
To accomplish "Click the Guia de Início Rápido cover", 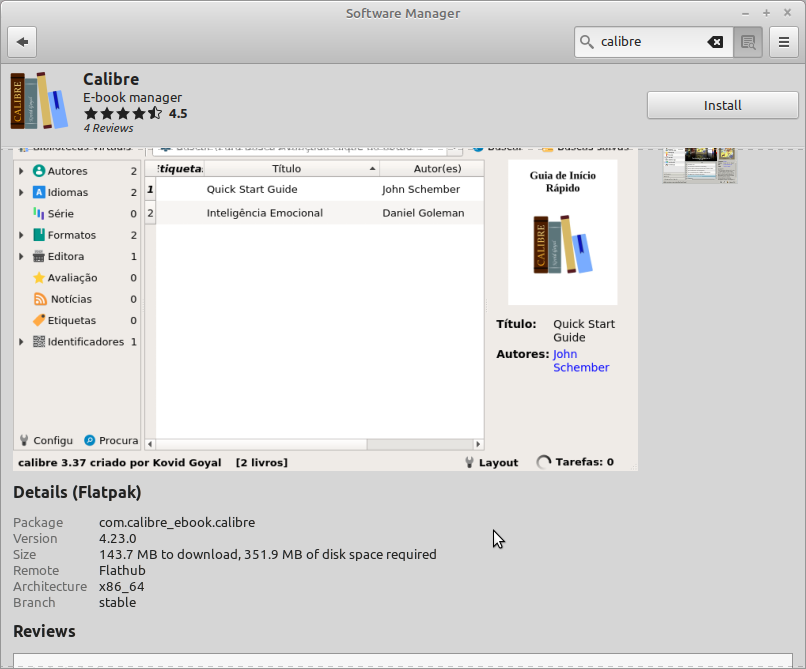I will [562, 232].
